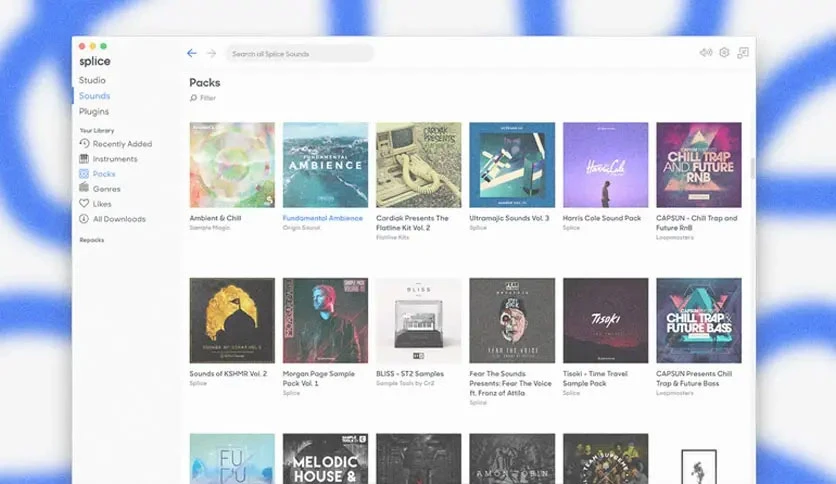Open All Downloads in the sidebar
This screenshot has height=484, width=836.
point(112,219)
